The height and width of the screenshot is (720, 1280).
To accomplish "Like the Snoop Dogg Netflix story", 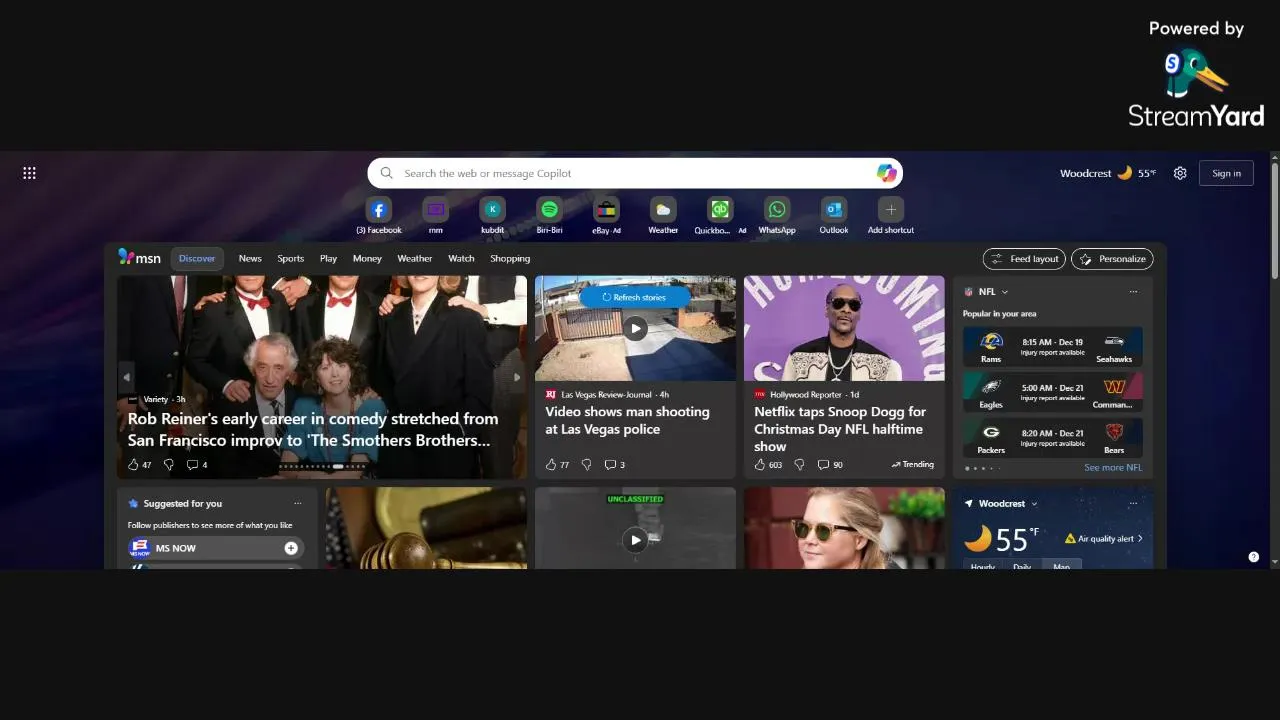I will (x=760, y=464).
